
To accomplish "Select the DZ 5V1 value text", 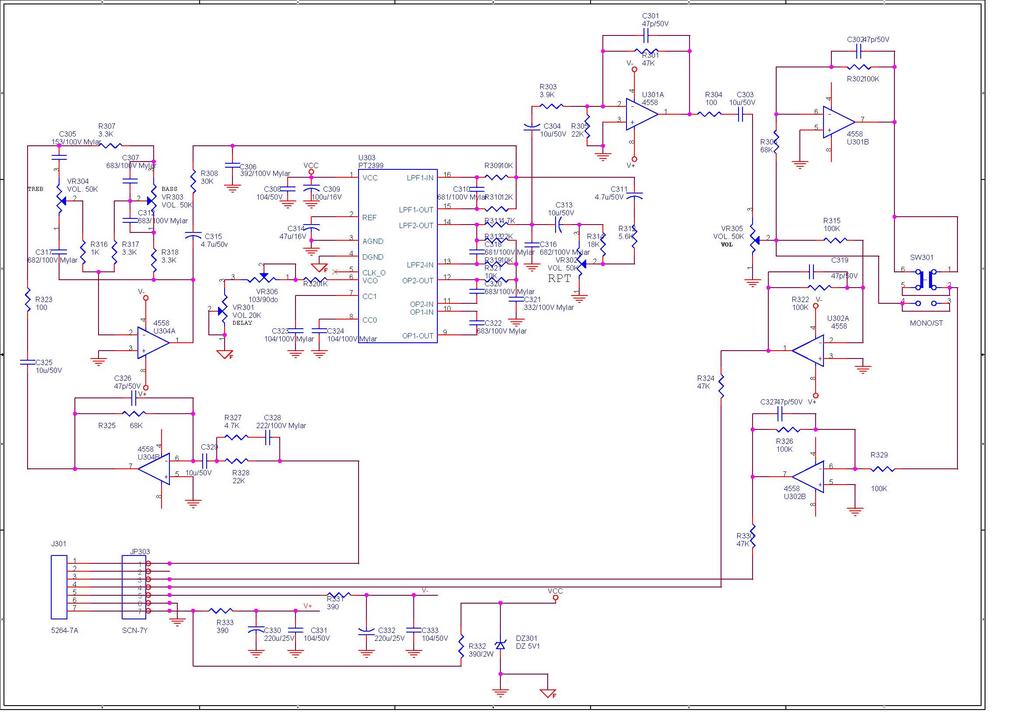I will [528, 646].
